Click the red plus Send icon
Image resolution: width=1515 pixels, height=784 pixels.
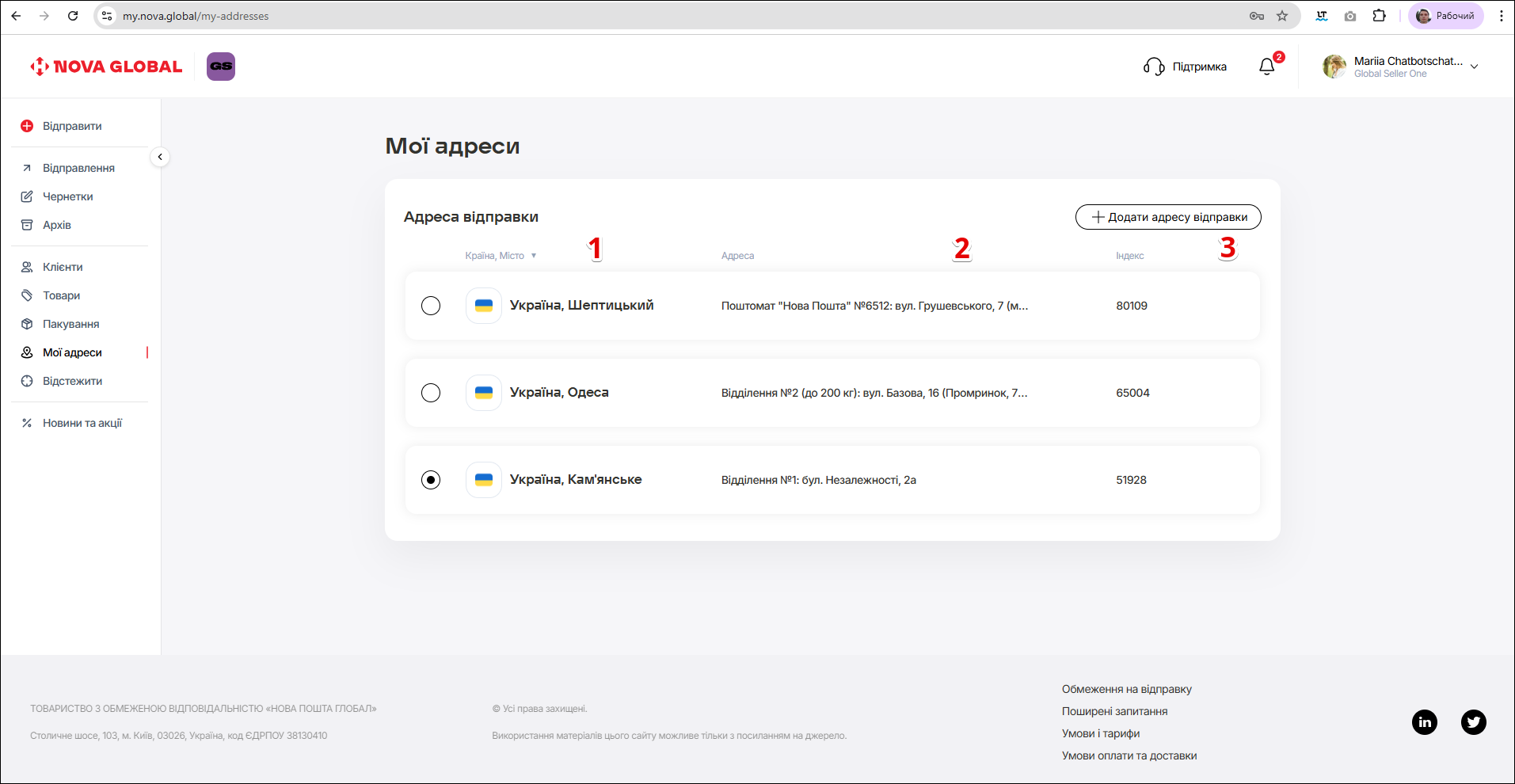(x=27, y=126)
